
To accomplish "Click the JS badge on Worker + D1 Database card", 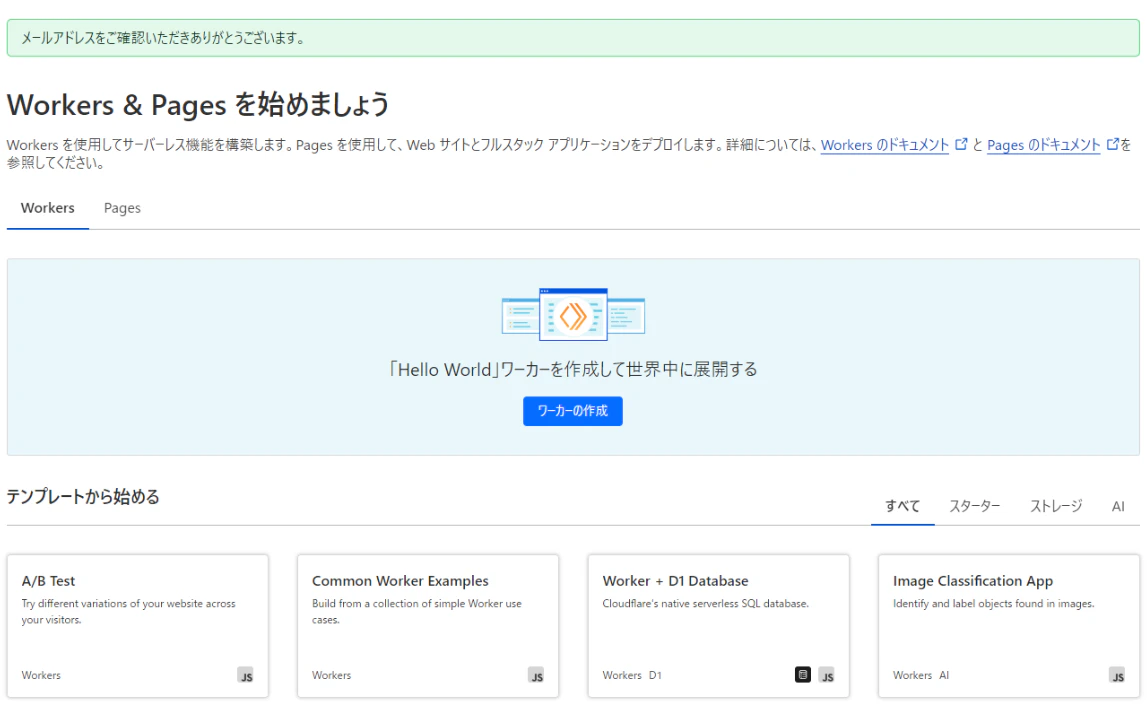I will (827, 676).
